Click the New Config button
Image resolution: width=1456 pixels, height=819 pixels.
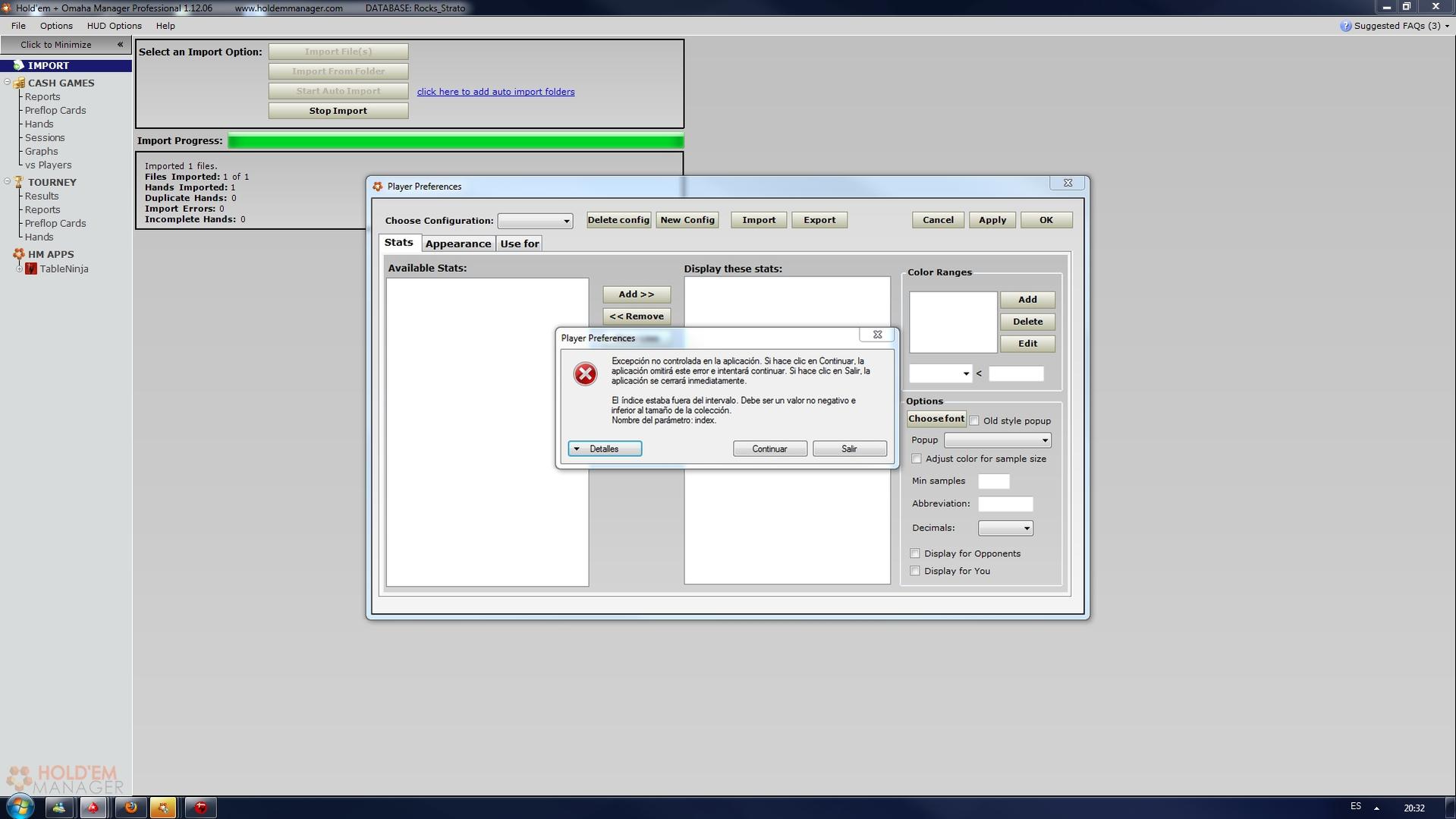[x=687, y=220]
